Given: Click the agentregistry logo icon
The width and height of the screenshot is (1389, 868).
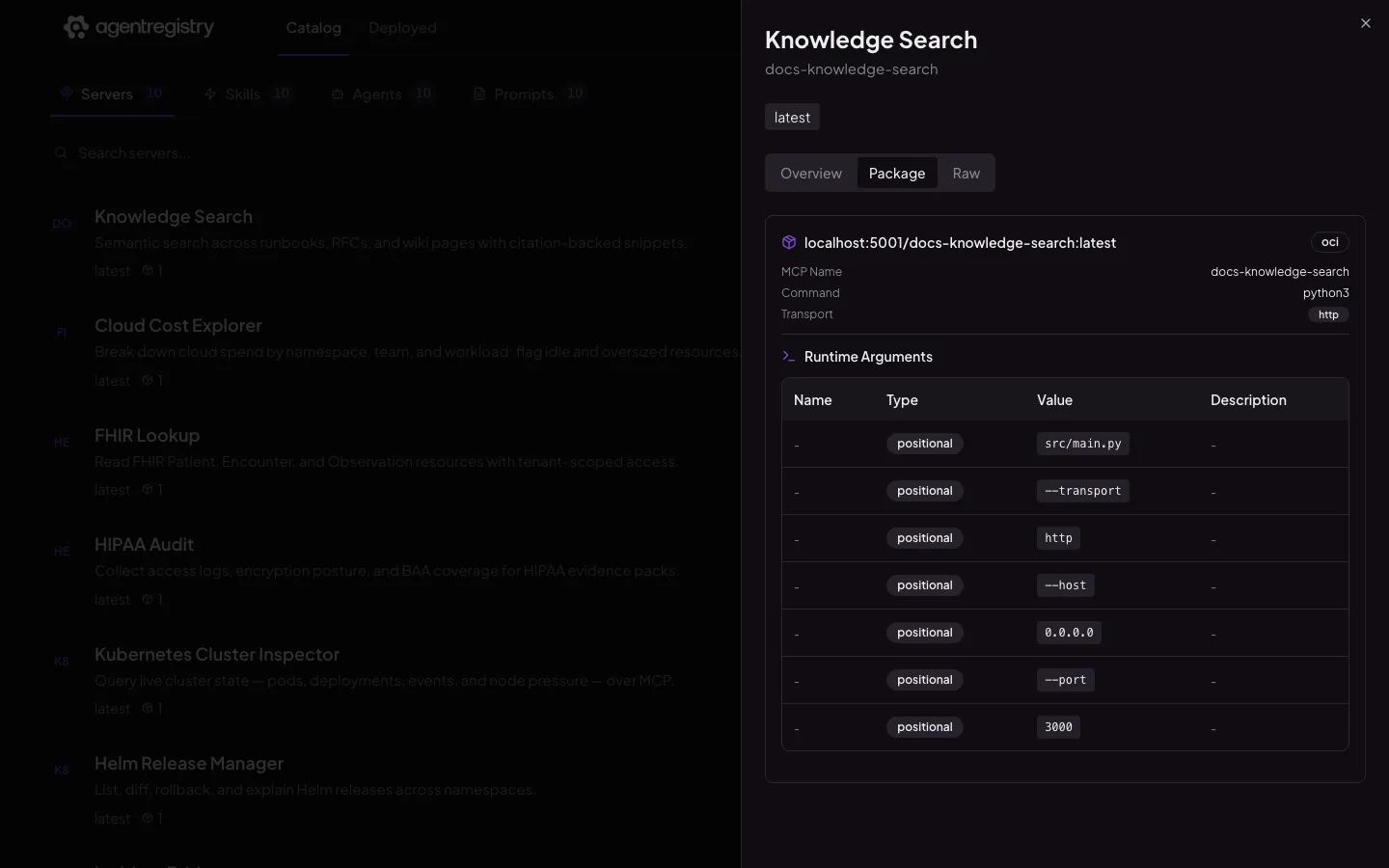Looking at the screenshot, I should click(x=75, y=27).
